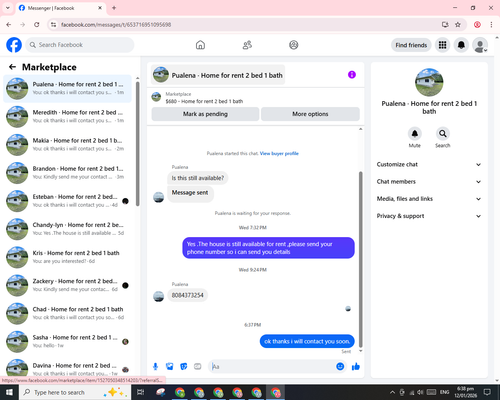The width and height of the screenshot is (500, 400).
Task: Open Windows Start menu
Action: [x=9, y=392]
